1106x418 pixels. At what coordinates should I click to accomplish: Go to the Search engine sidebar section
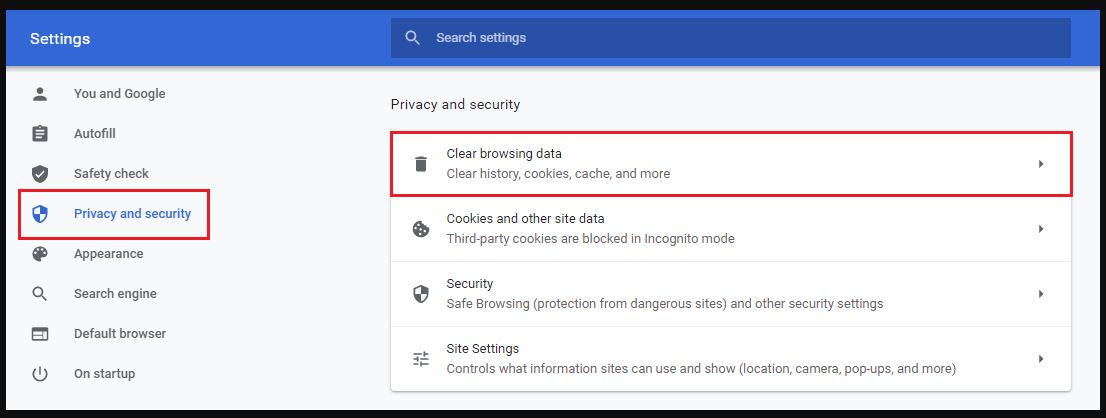pyautogui.click(x=115, y=294)
